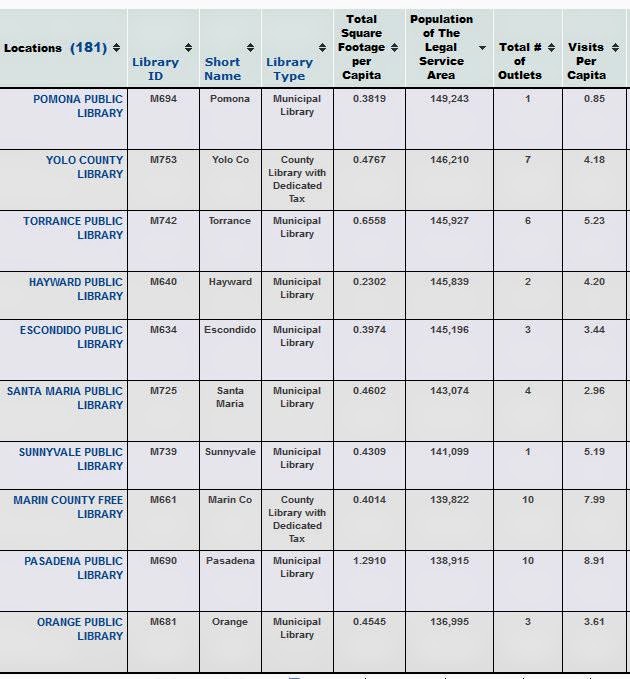The height and width of the screenshot is (679, 630).
Task: Select population value 143,074
Action: point(449,391)
